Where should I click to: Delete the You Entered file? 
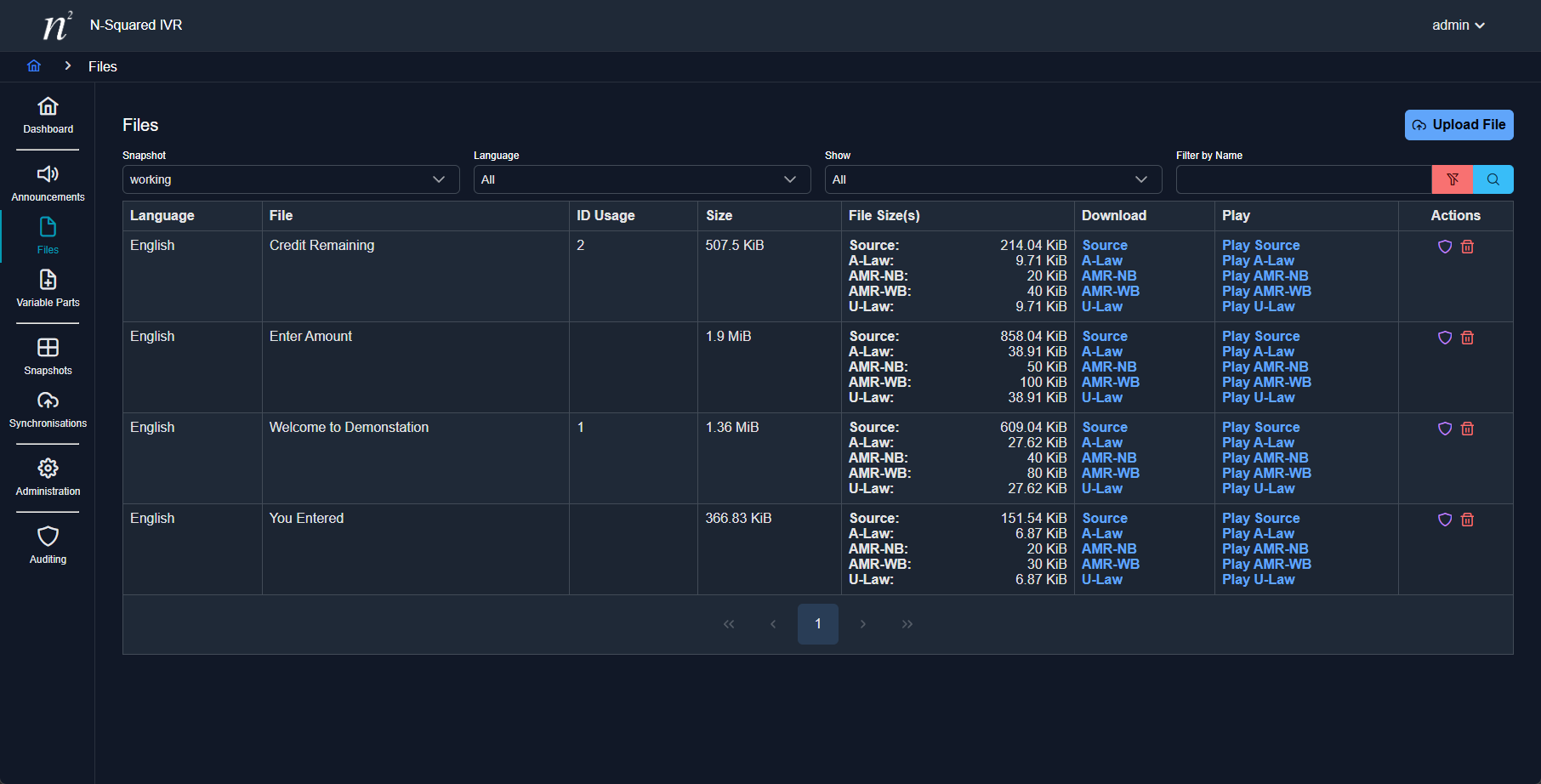[1467, 520]
